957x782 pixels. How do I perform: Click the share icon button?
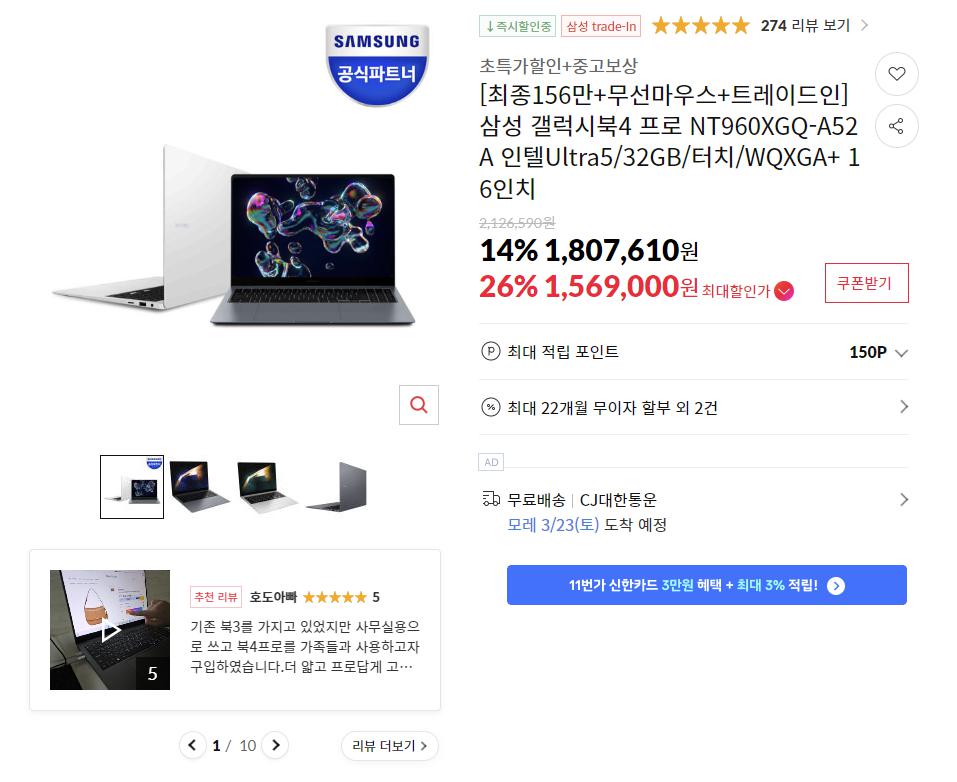click(x=896, y=126)
